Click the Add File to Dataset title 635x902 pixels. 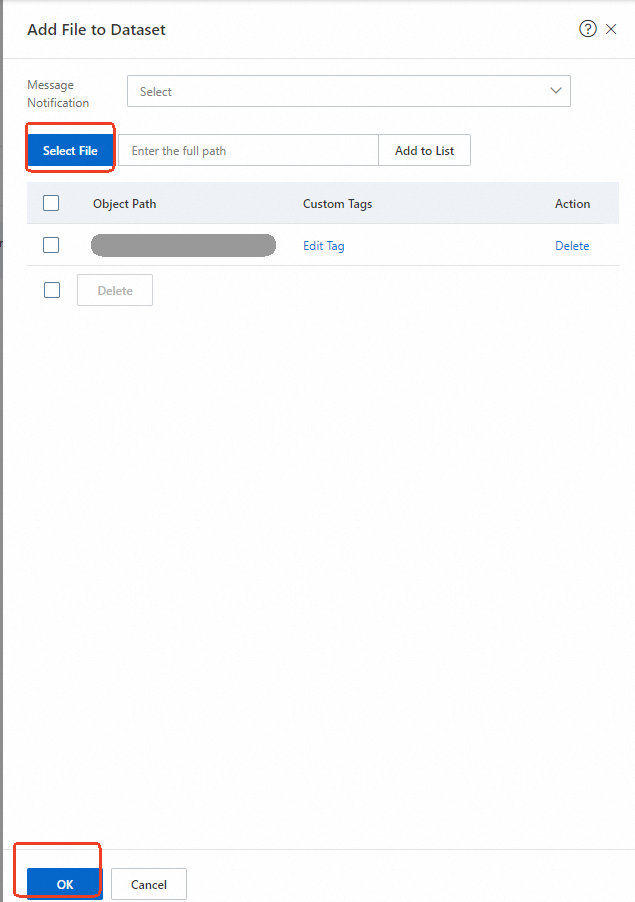click(x=97, y=29)
